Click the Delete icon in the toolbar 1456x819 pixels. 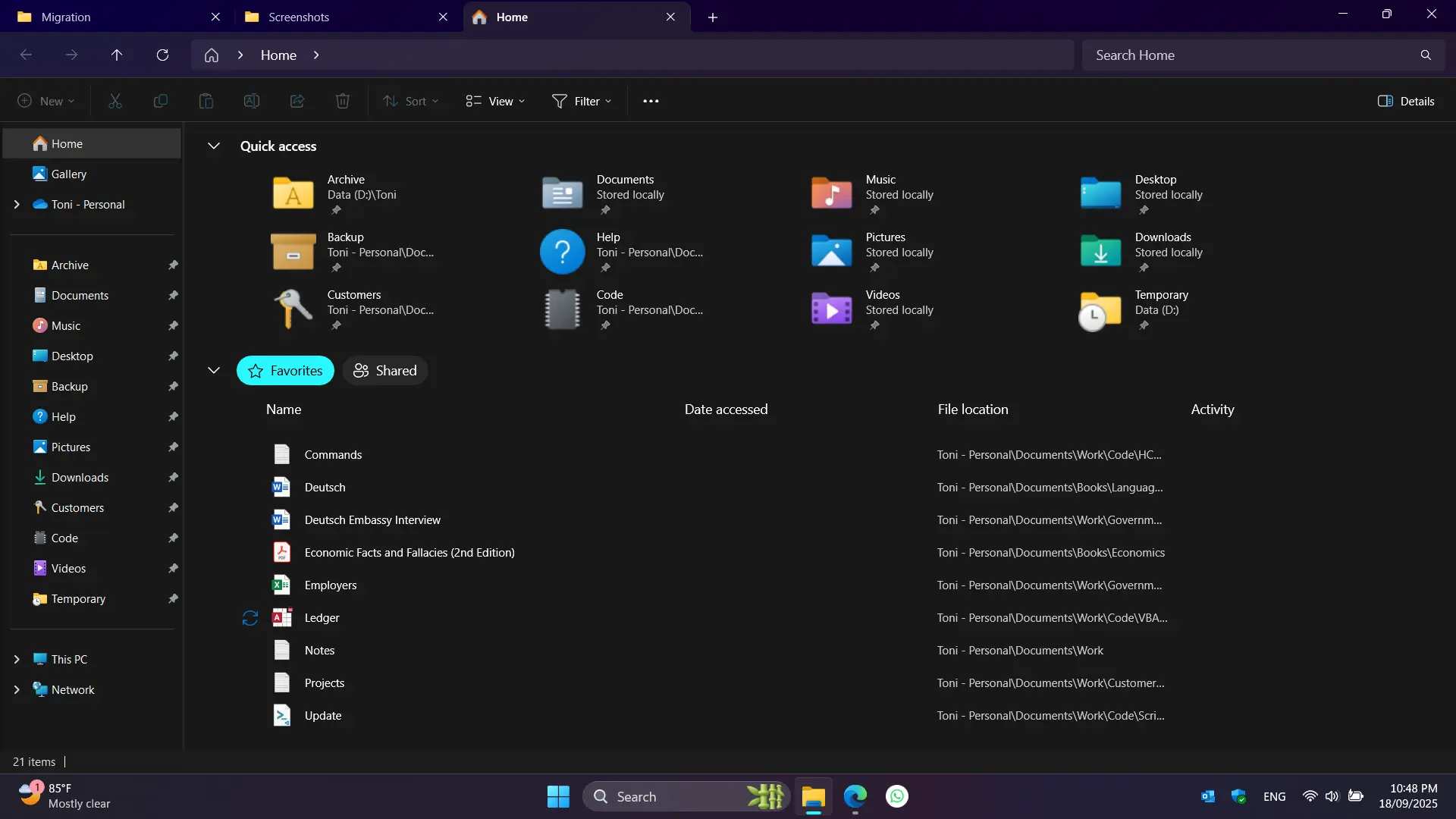pos(342,101)
